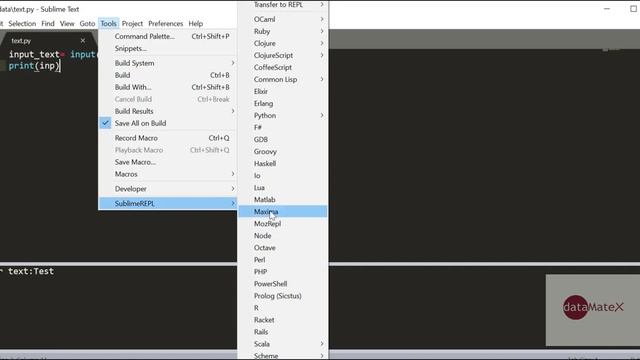
Task: Run Build from Tools menu
Action: pyautogui.click(x=168, y=75)
